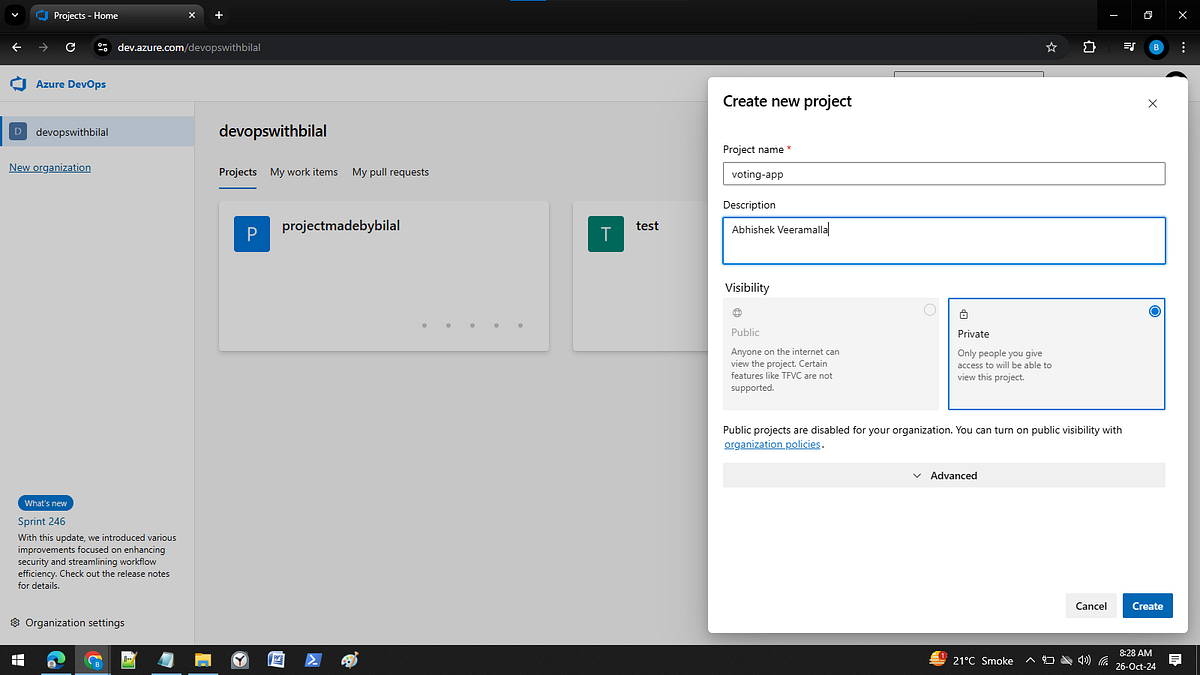Click the Azure DevOps logo

coord(17,84)
